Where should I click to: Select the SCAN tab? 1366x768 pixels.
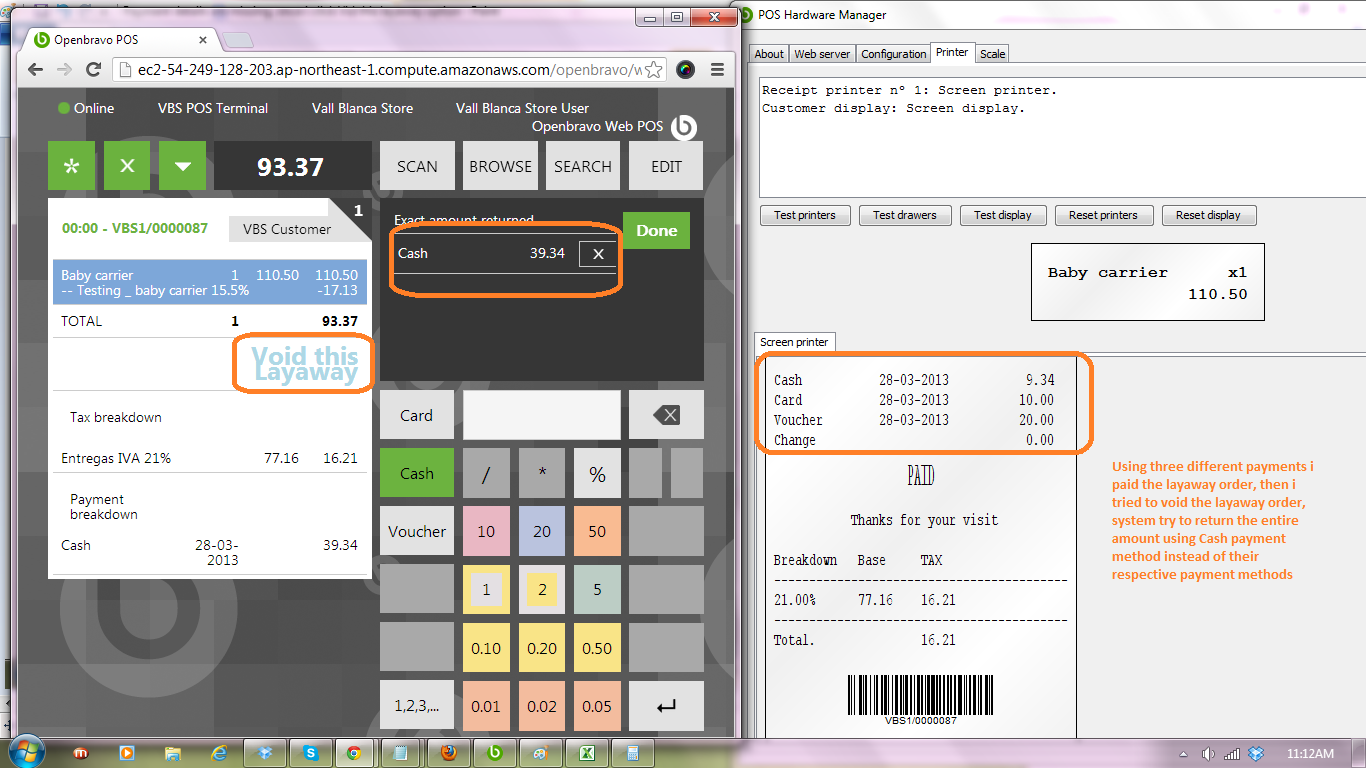point(417,166)
